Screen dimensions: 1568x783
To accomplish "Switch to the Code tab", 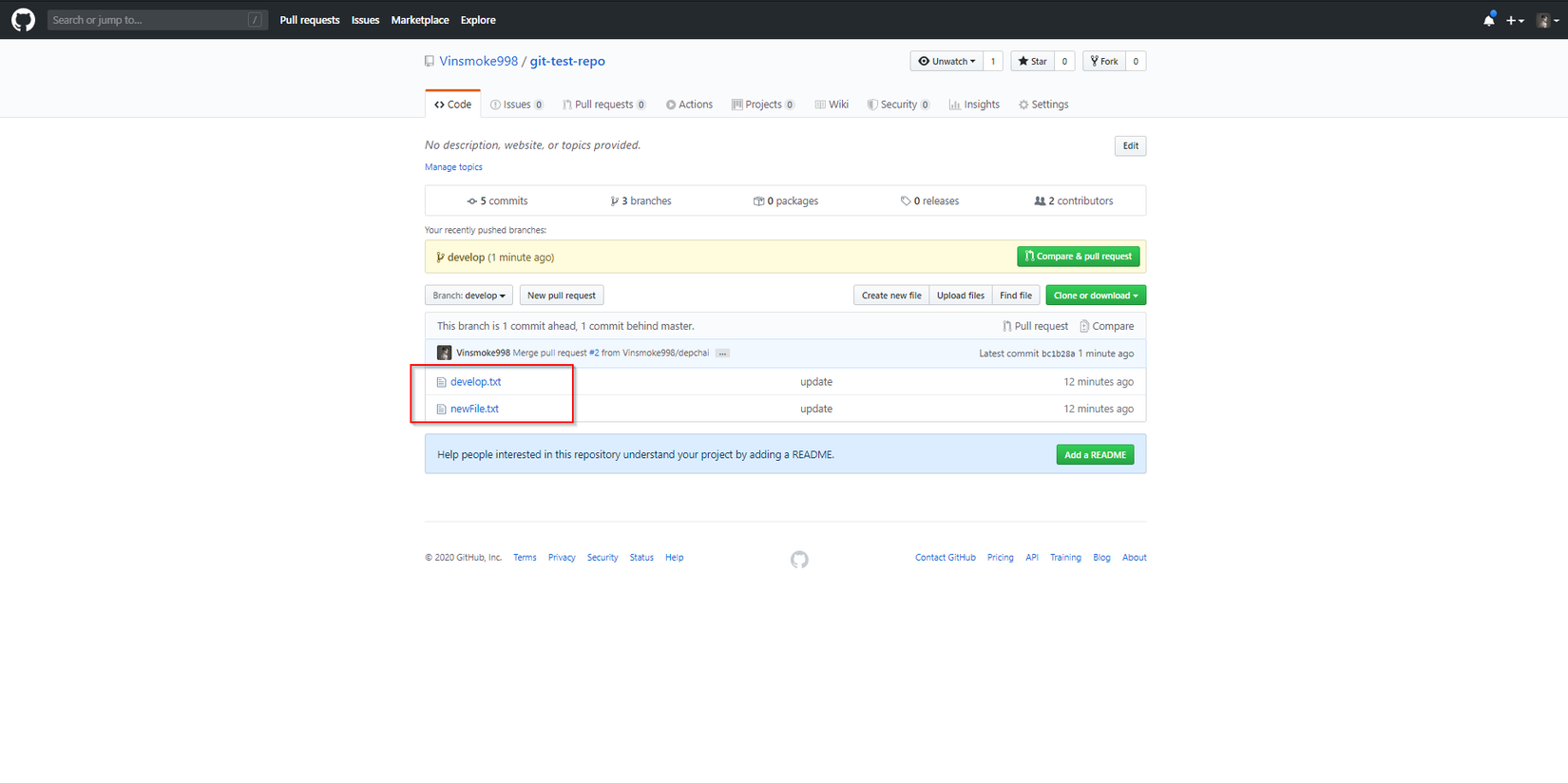I will (x=452, y=105).
